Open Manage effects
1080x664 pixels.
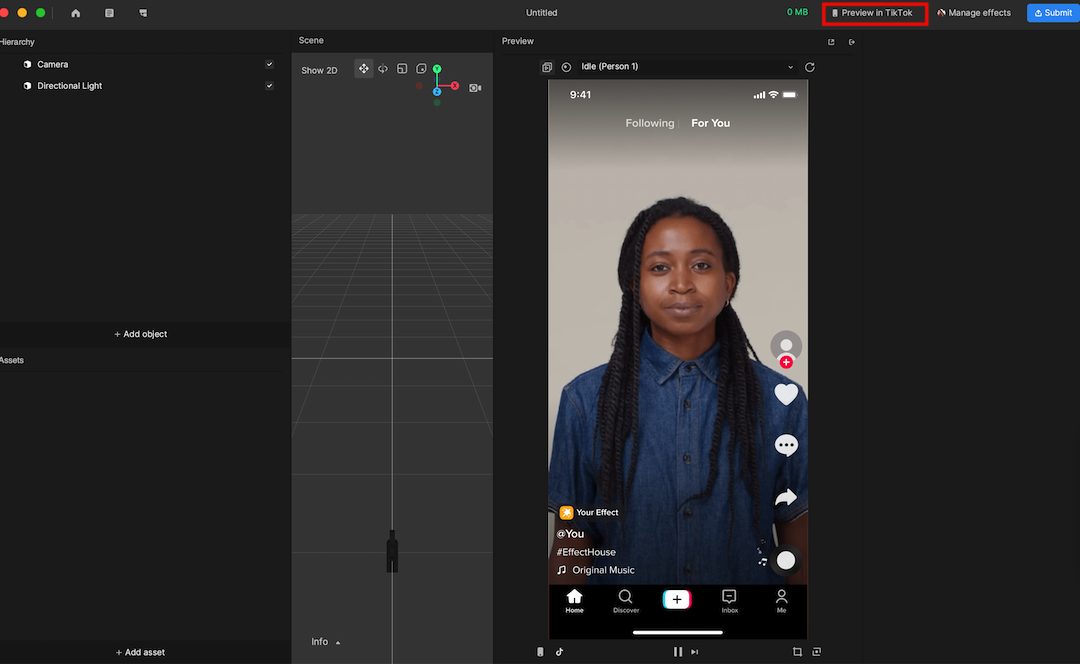coord(974,13)
